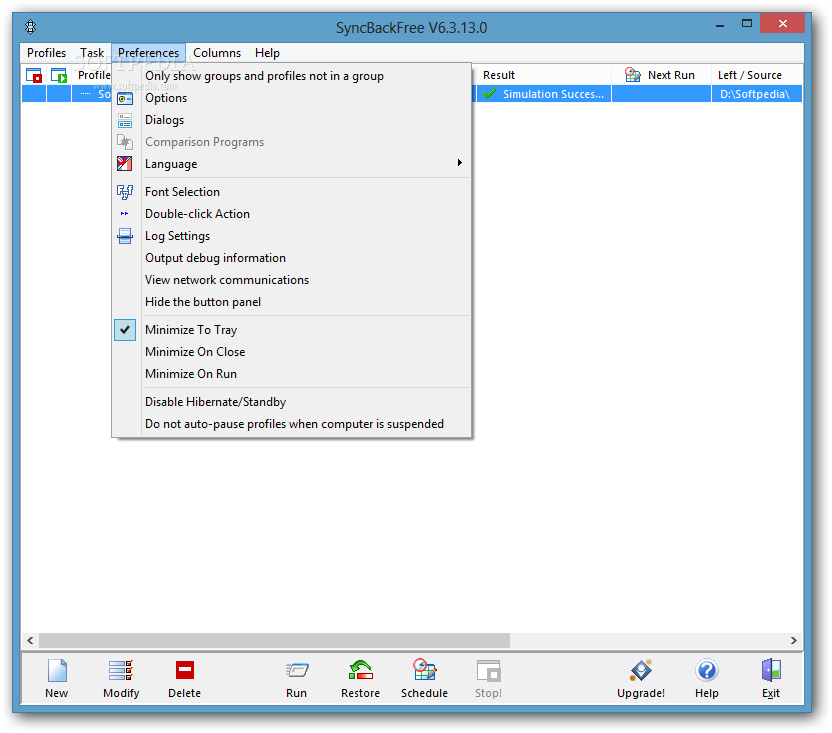Screen dimensions: 832x733
Task: Click the Double-click Action arrows icon
Action: 125,214
